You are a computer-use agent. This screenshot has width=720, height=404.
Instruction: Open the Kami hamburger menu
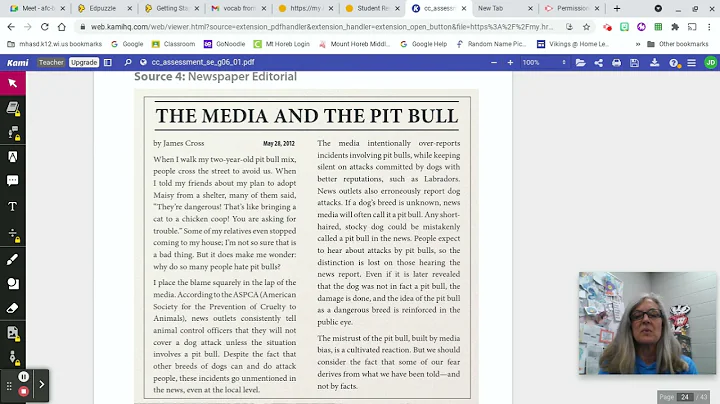tap(691, 62)
